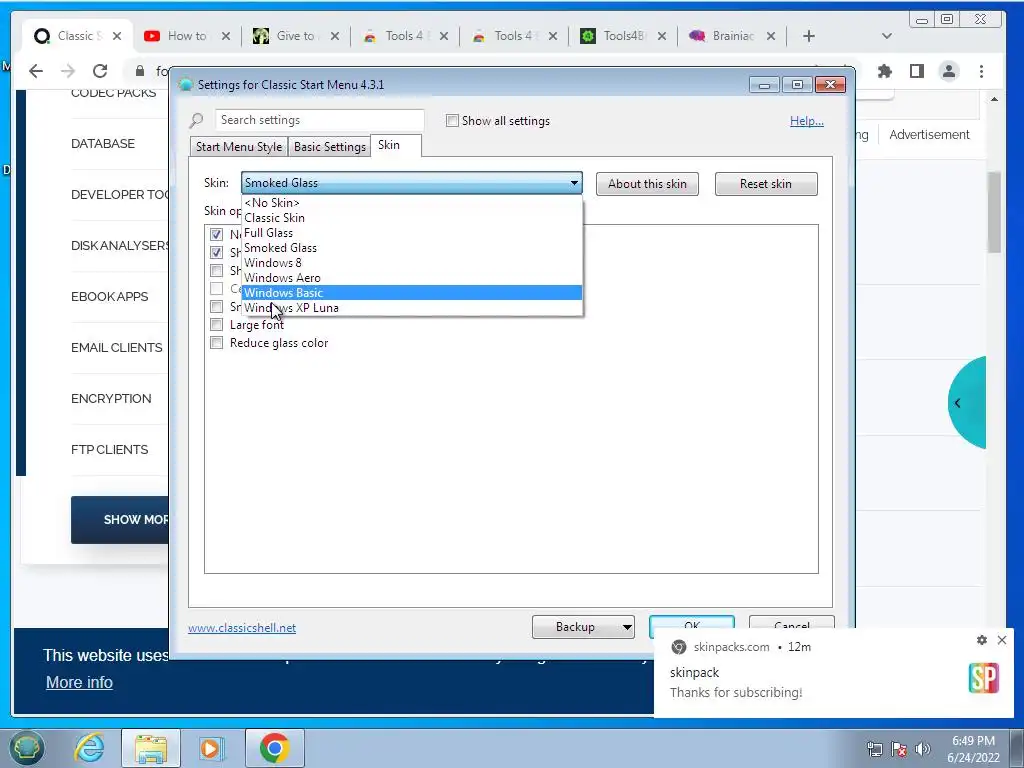Click the site lock icon in address bar
Image resolution: width=1024 pixels, height=768 pixels.
click(140, 71)
